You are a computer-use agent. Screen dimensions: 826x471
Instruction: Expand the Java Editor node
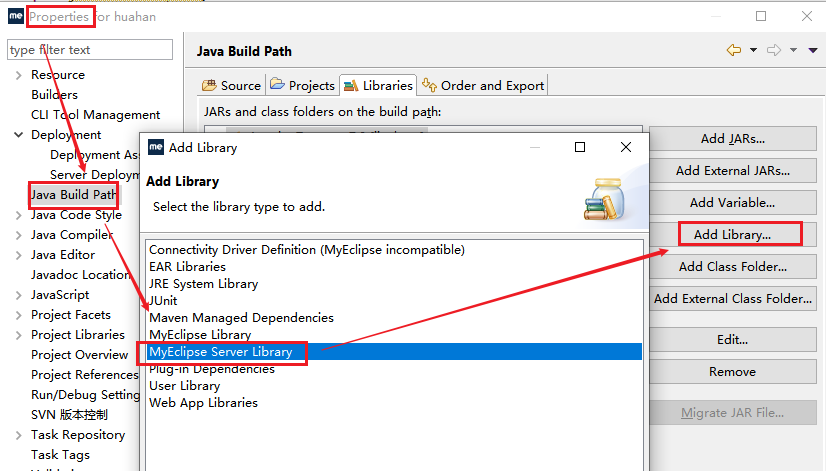pos(19,256)
